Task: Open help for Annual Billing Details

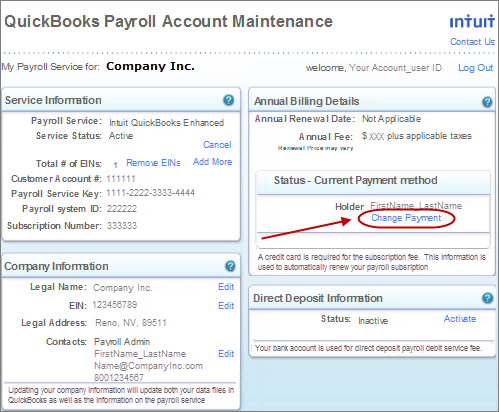Action: click(x=487, y=102)
